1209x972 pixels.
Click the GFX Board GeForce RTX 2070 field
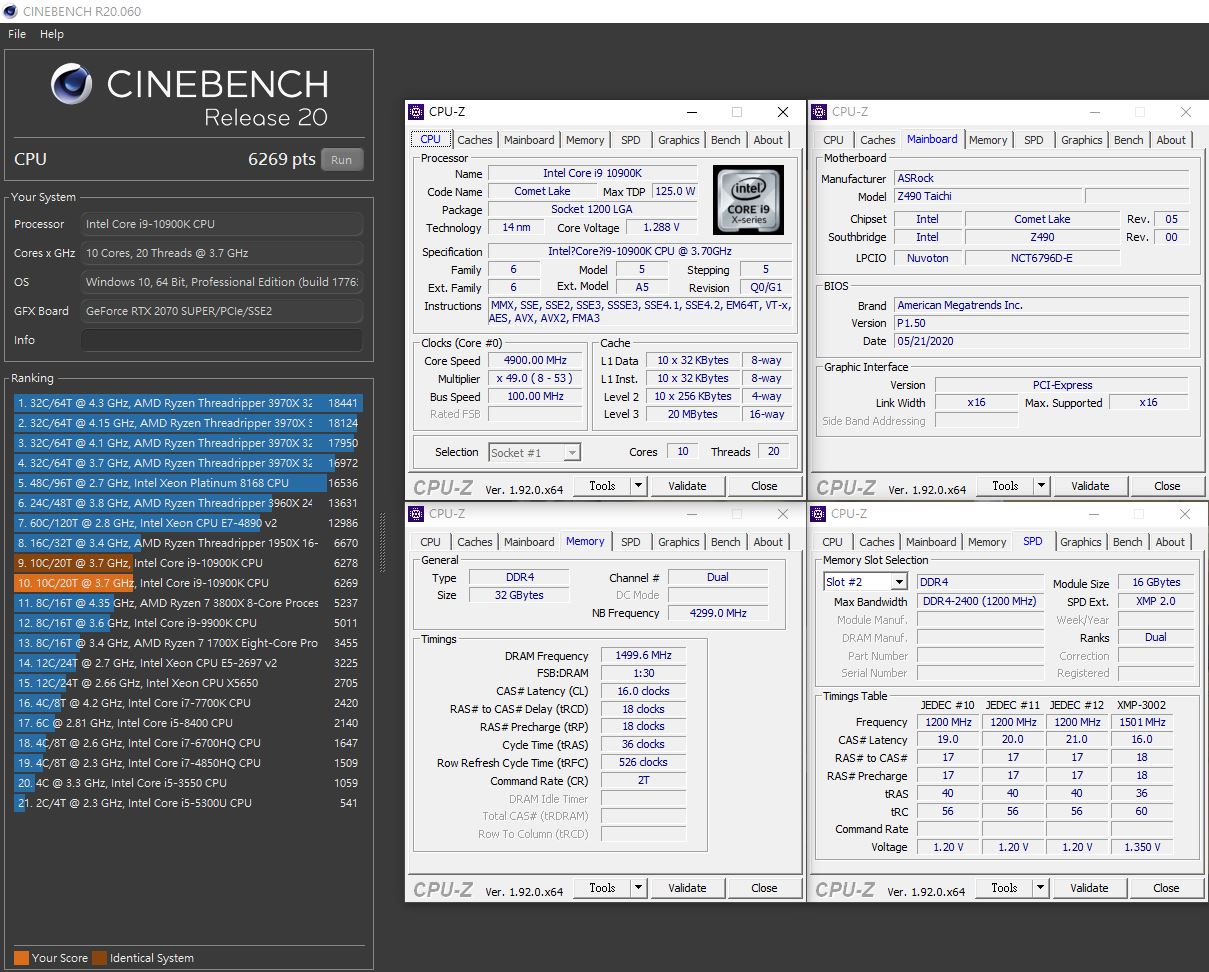(222, 311)
